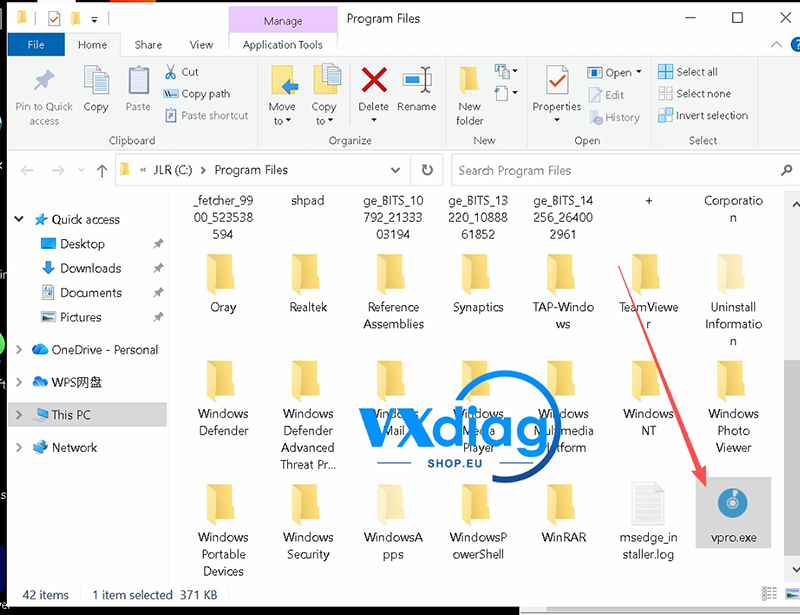This screenshot has height=615, width=800.
Task: Click the back navigation arrow
Action: pos(27,170)
